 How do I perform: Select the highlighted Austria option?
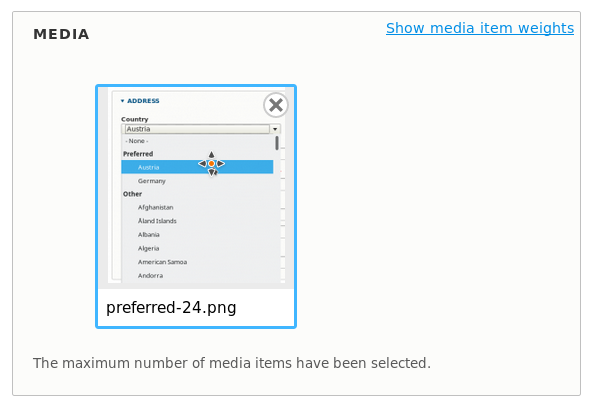(197, 167)
